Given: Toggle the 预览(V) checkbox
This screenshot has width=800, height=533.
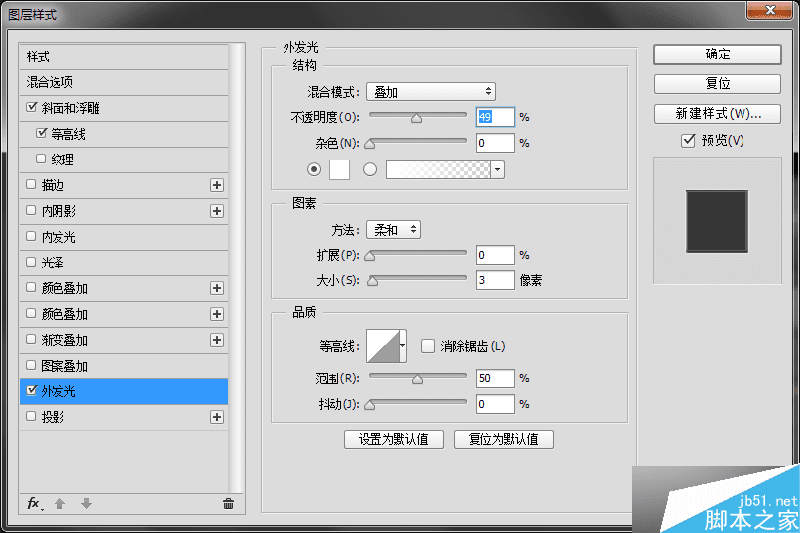Looking at the screenshot, I should tap(688, 140).
